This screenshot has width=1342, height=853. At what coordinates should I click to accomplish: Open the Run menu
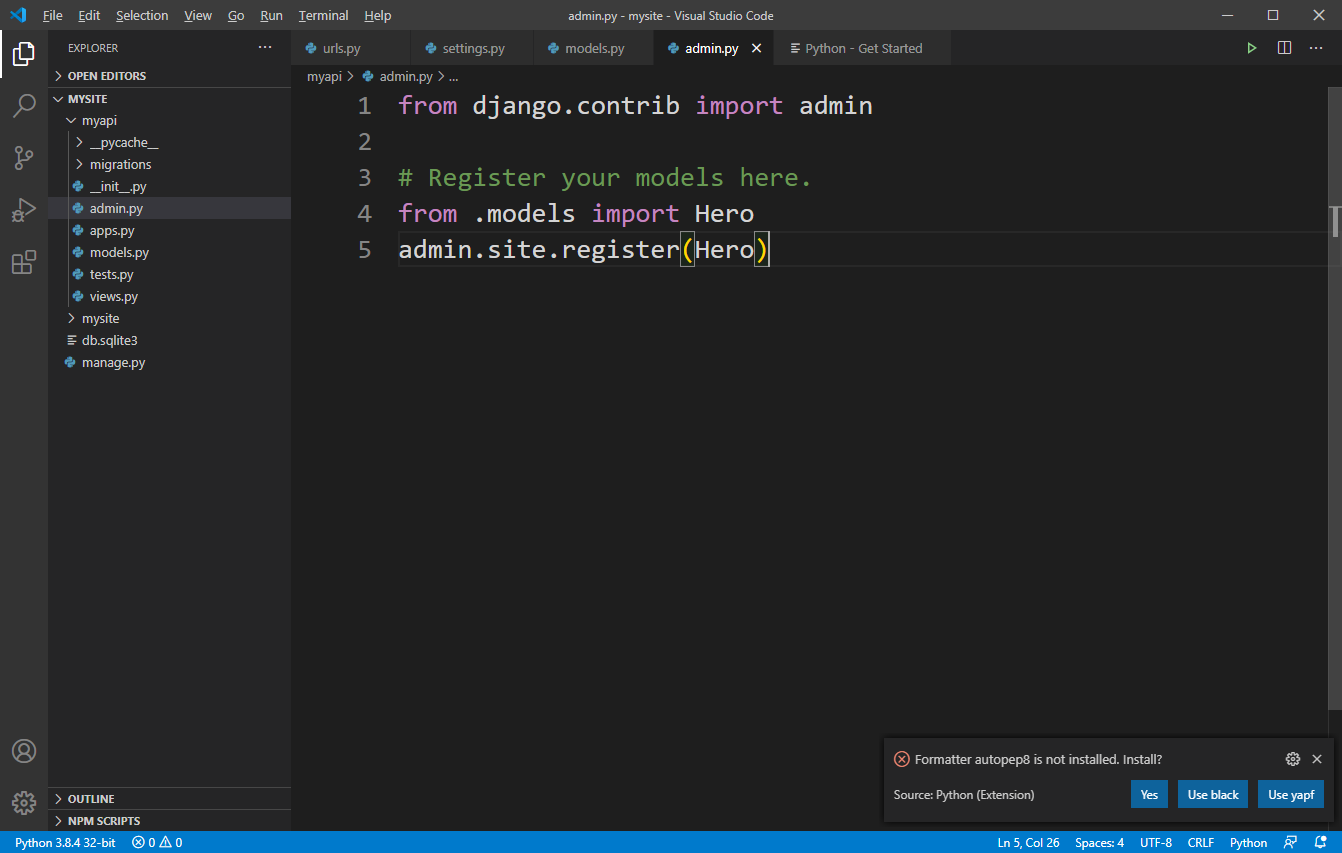click(x=271, y=15)
